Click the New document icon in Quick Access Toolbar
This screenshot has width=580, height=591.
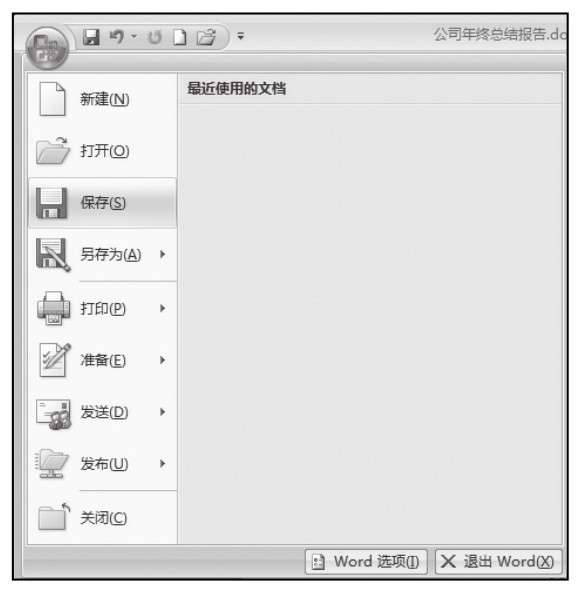(179, 37)
